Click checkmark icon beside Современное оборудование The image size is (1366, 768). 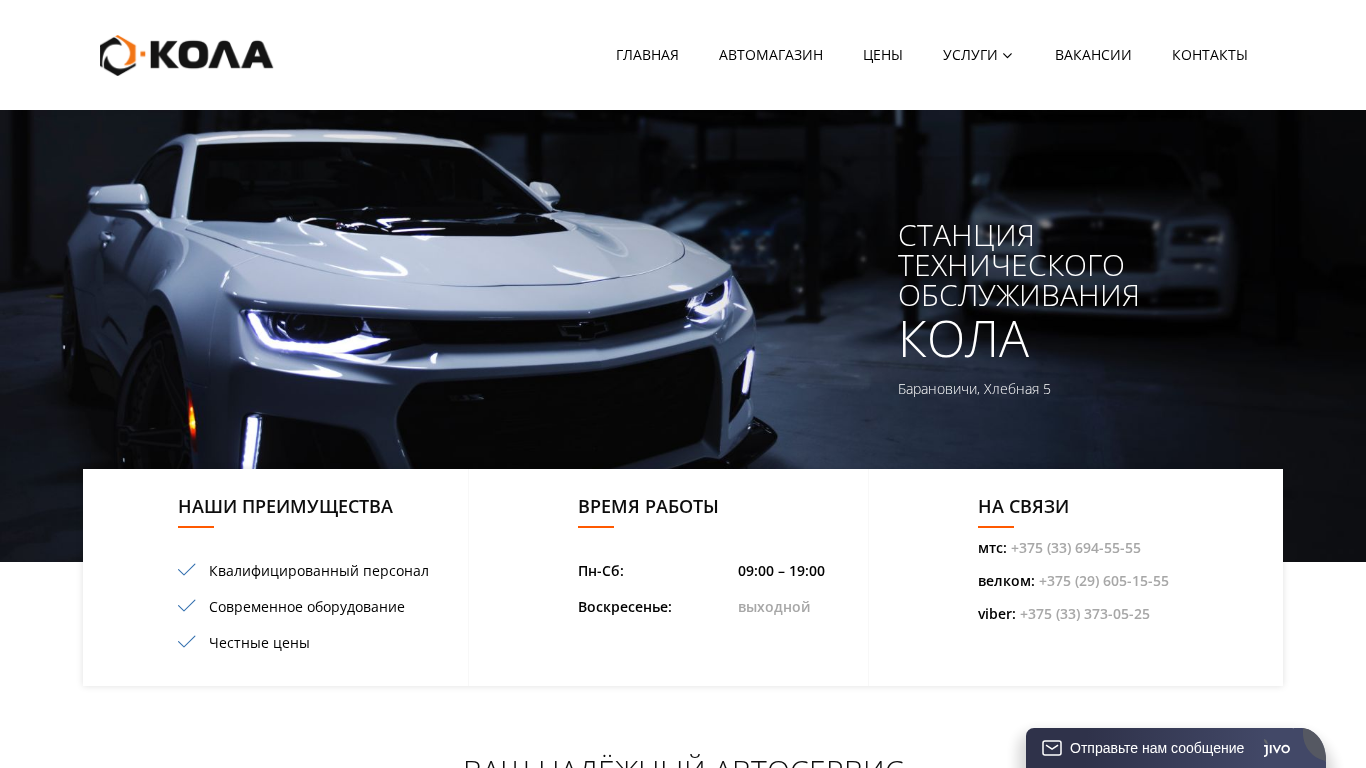[x=187, y=606]
